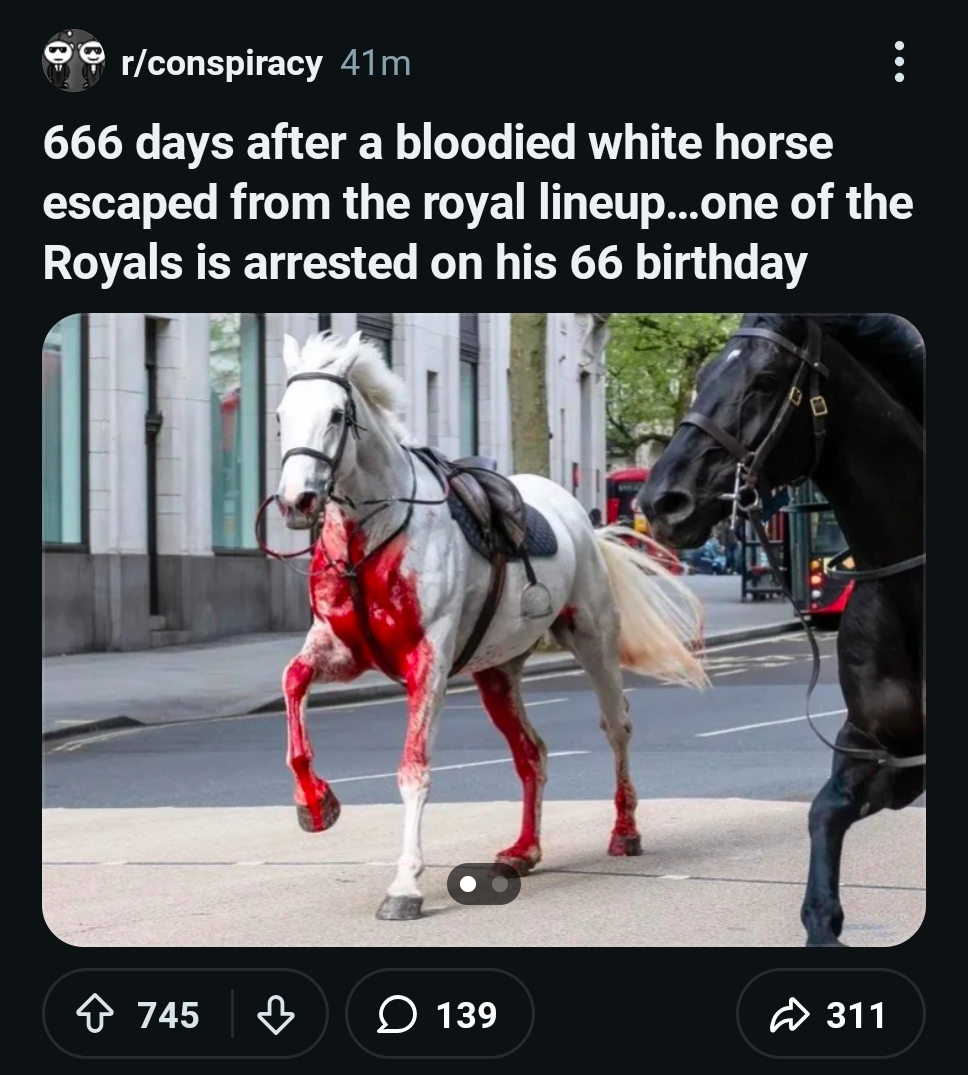Screen dimensions: 968x1075
Task: Upvote the post with the up arrow
Action: click(x=95, y=1015)
